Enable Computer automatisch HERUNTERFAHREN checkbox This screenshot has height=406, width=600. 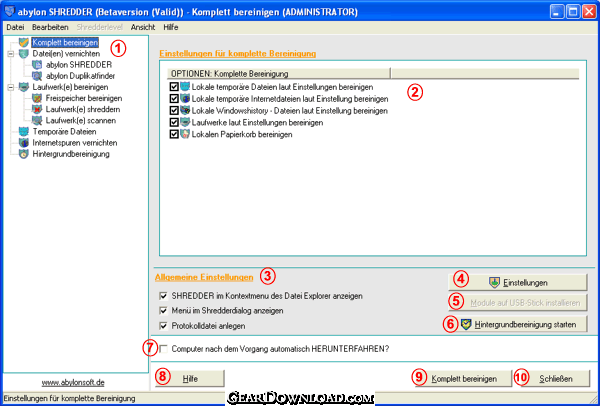(x=164, y=349)
